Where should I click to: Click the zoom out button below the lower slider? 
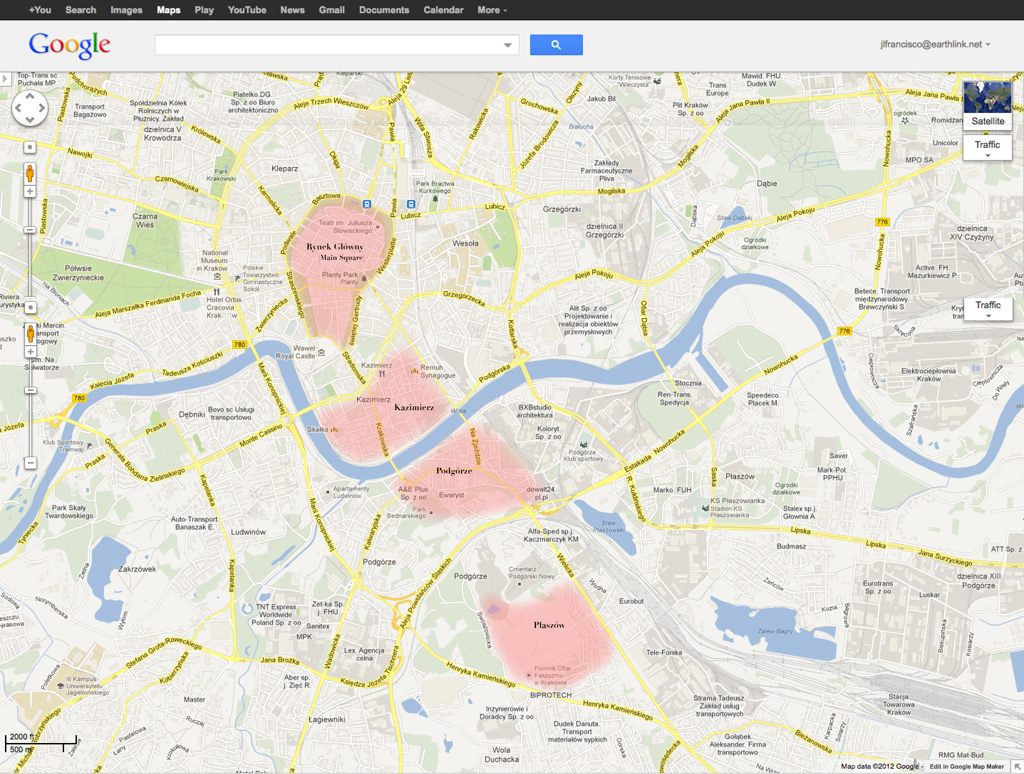[30, 463]
